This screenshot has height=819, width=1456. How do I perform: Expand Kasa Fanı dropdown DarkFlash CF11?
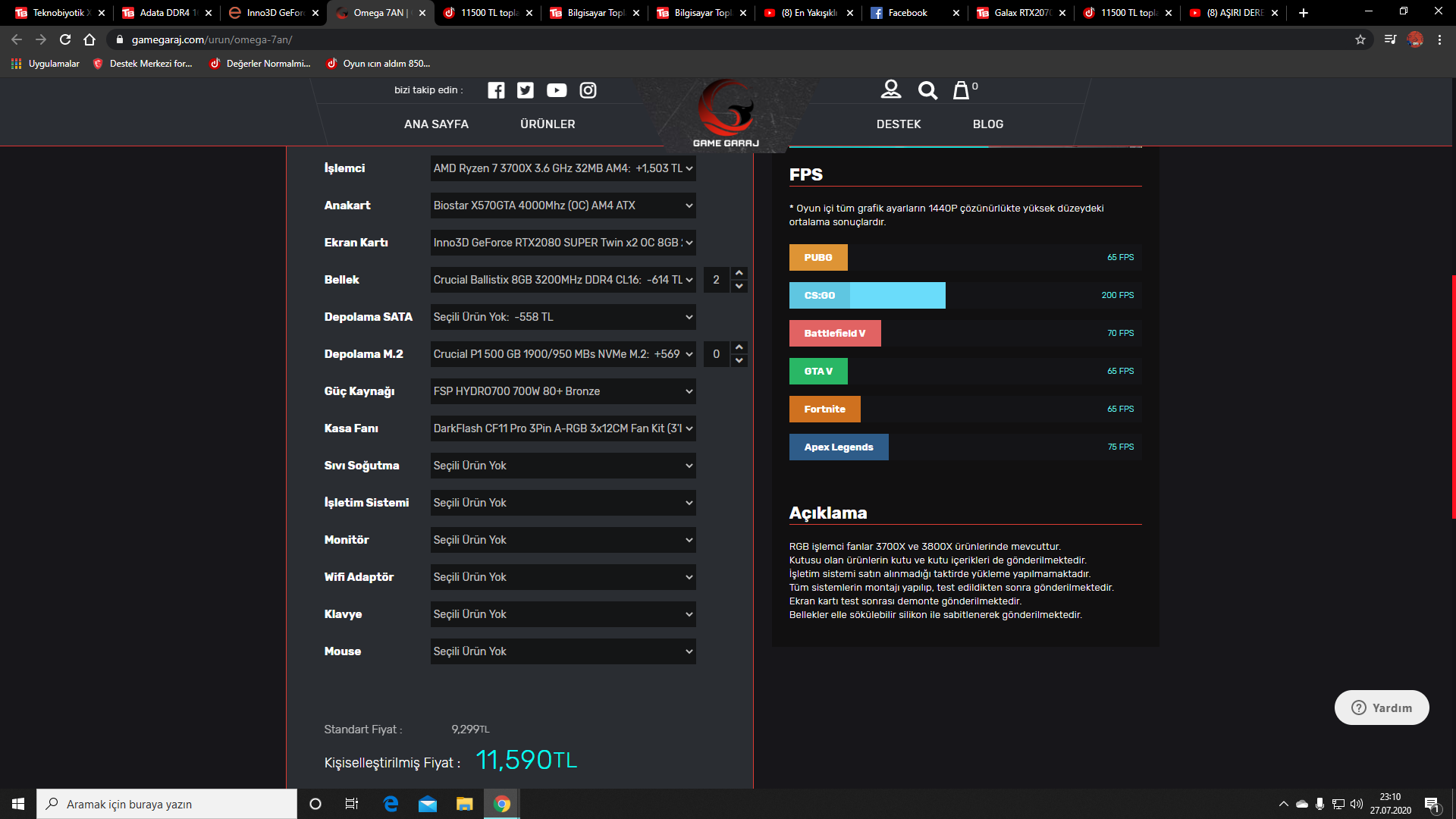(563, 428)
